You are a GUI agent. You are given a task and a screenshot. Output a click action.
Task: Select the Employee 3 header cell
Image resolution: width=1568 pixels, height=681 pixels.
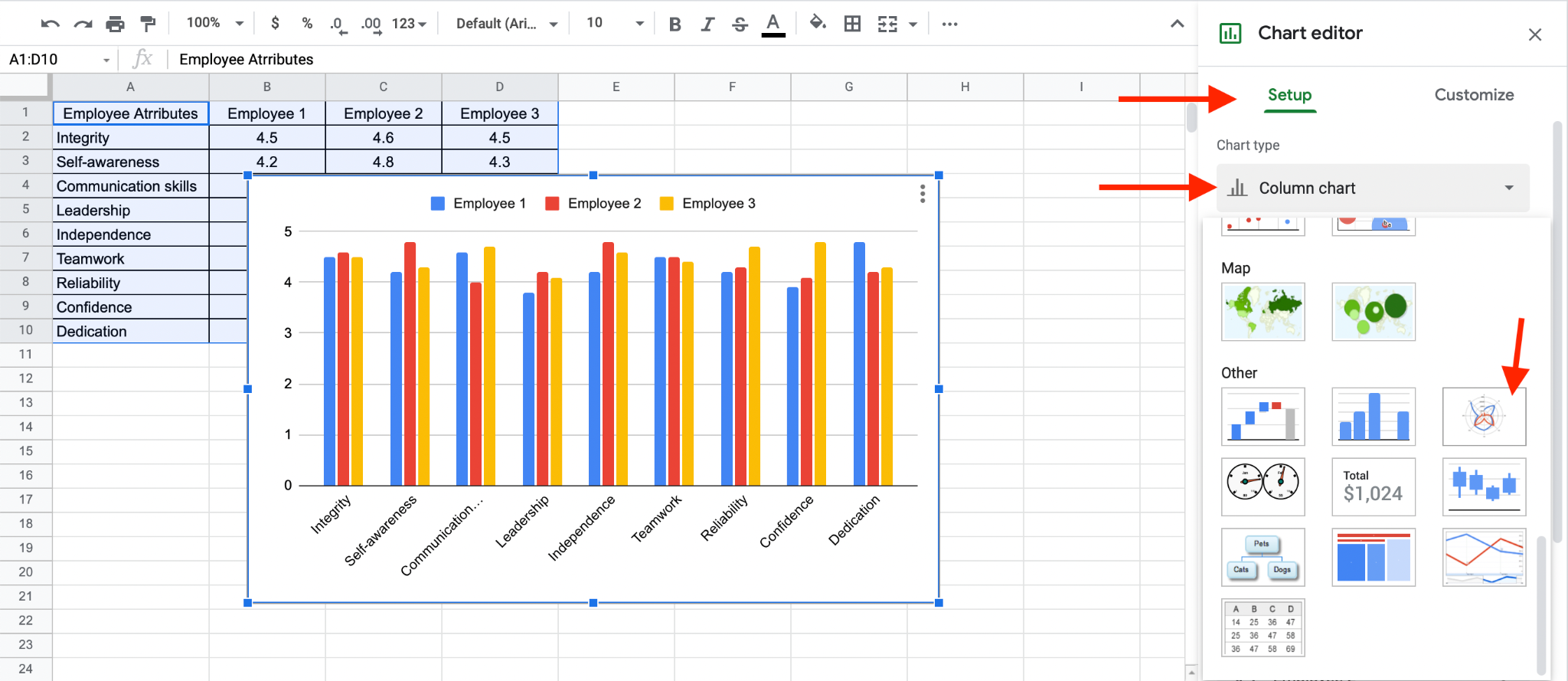[499, 113]
